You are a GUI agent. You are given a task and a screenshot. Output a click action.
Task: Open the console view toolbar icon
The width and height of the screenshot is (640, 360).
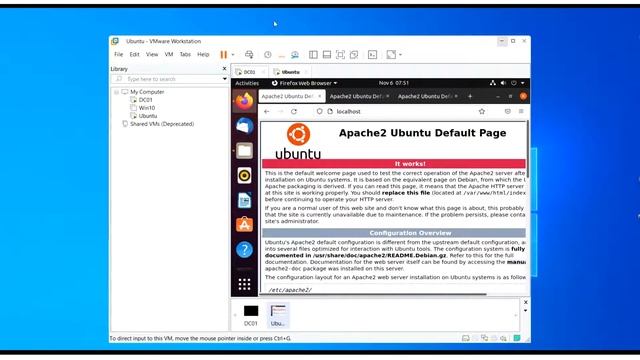[x=372, y=54]
